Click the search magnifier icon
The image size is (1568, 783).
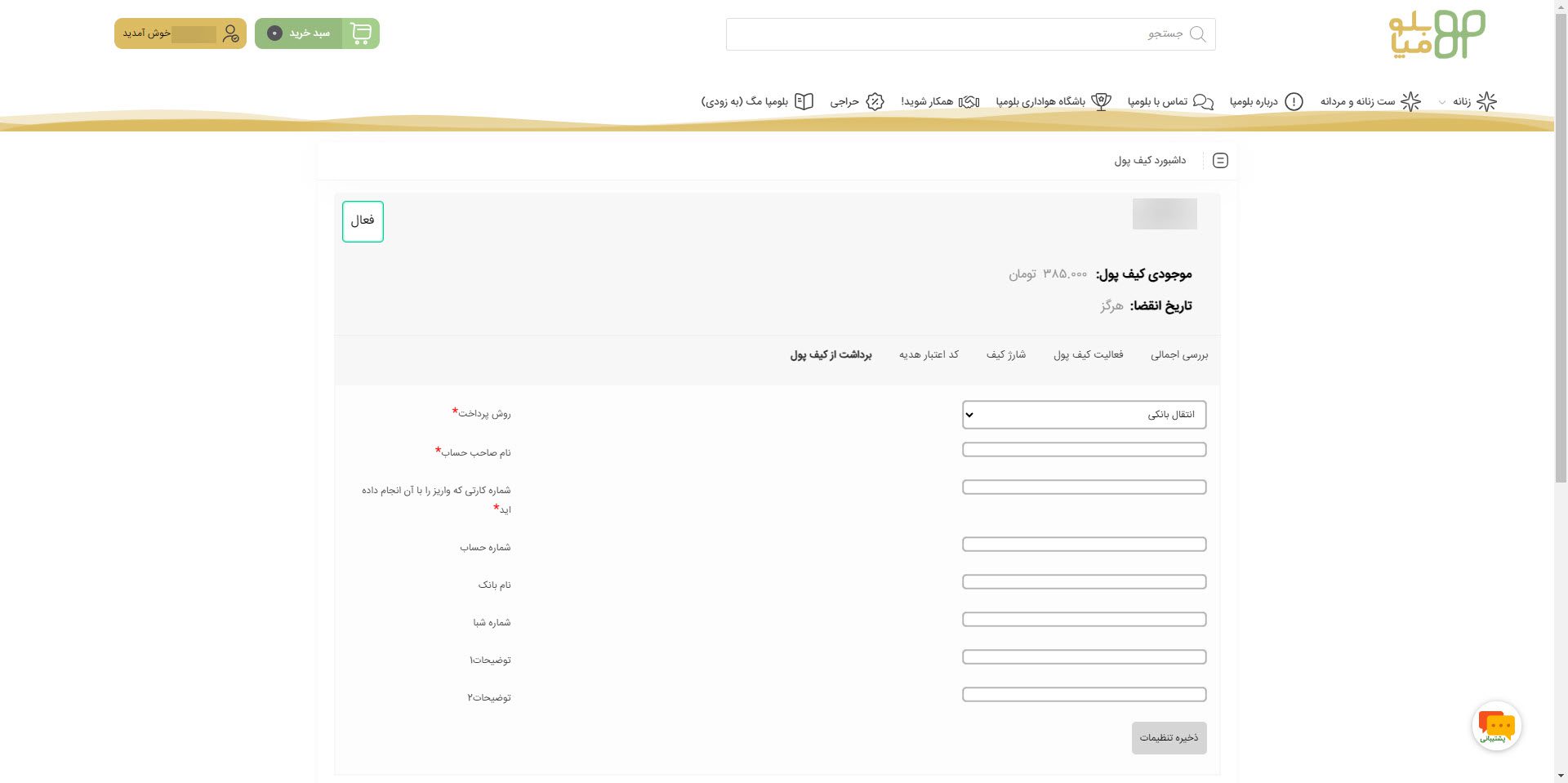1197,34
